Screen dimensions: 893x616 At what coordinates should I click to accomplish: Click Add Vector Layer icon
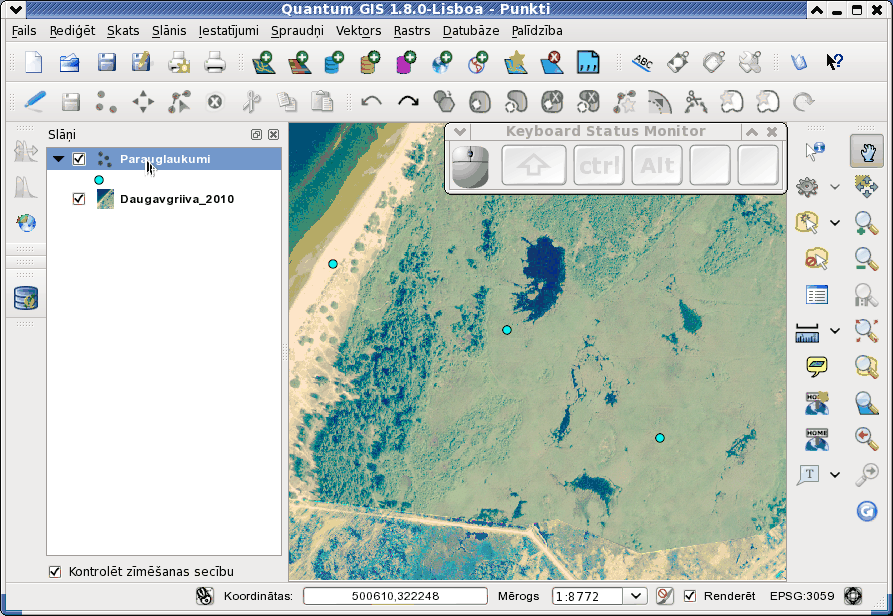(264, 62)
